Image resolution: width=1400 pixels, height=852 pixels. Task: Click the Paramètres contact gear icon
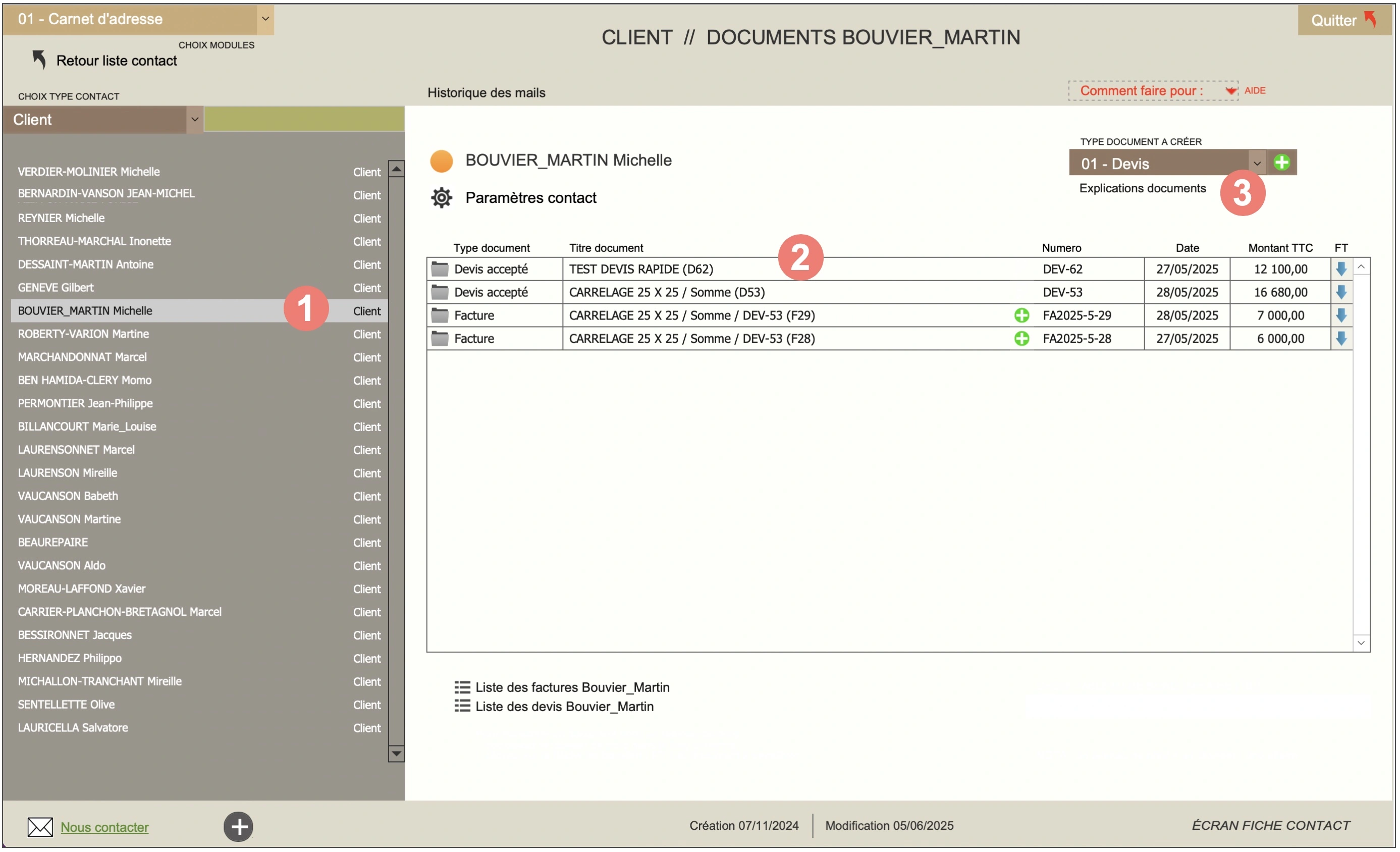pyautogui.click(x=441, y=197)
